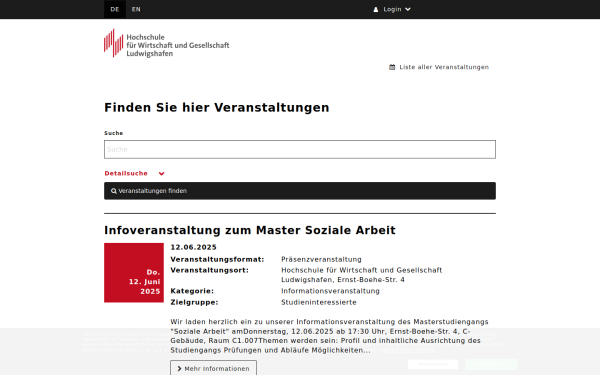Viewport: 600px width, 375px height.
Task: Open the Login dropdown menu
Action: [x=392, y=9]
